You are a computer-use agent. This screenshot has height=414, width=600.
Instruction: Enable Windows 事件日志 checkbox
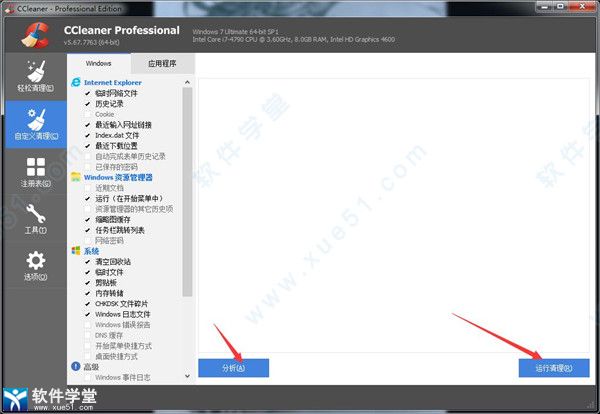click(x=88, y=377)
